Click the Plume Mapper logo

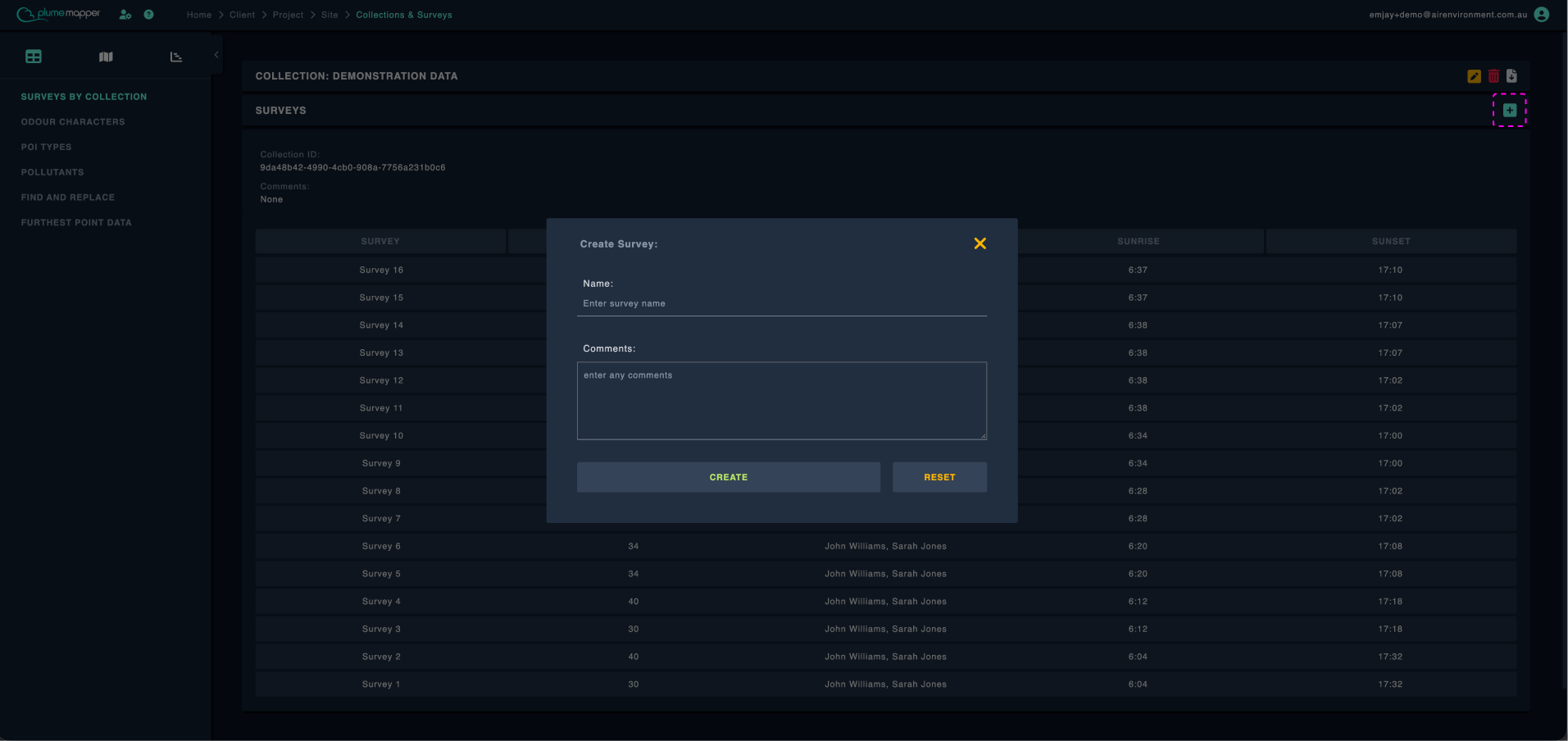click(x=58, y=14)
